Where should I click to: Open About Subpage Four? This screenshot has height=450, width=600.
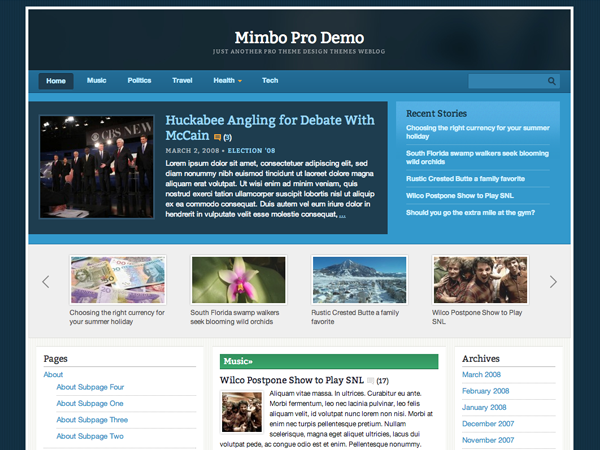pos(90,387)
